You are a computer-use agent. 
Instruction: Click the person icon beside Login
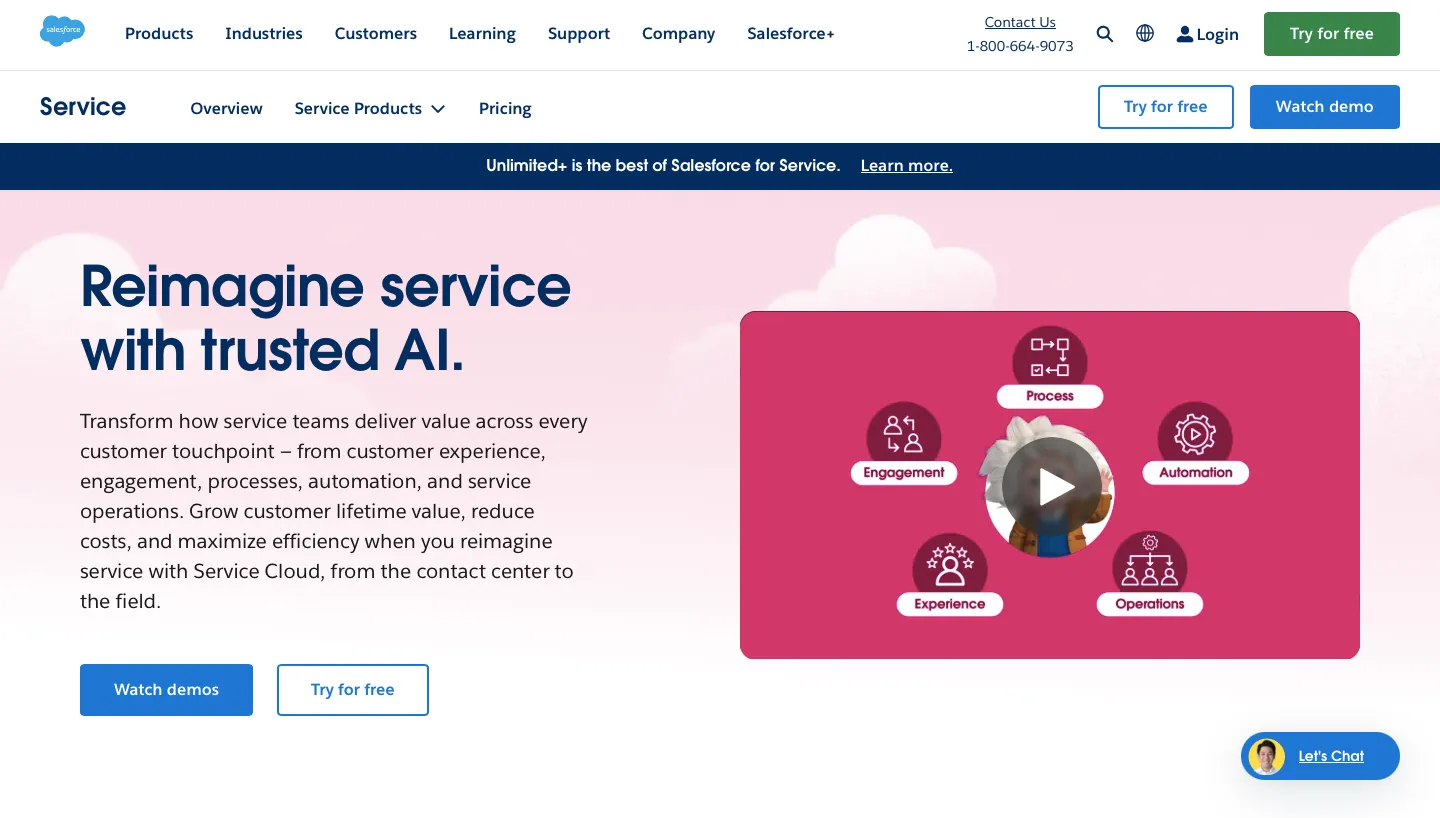click(x=1185, y=34)
